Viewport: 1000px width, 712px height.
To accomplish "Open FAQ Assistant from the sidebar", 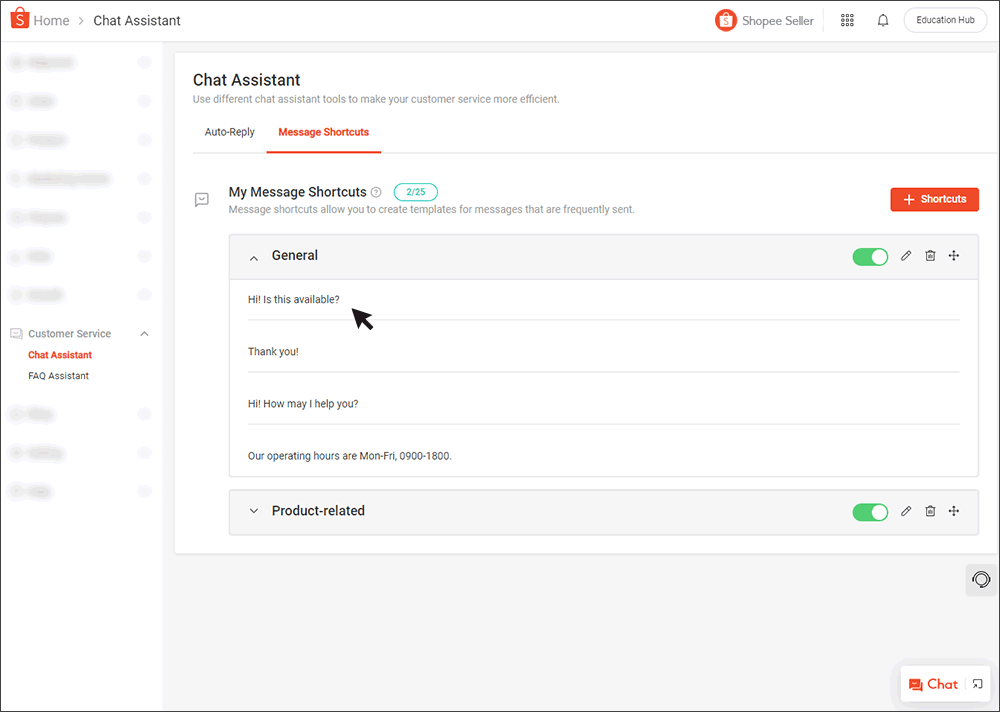I will pyautogui.click(x=58, y=375).
